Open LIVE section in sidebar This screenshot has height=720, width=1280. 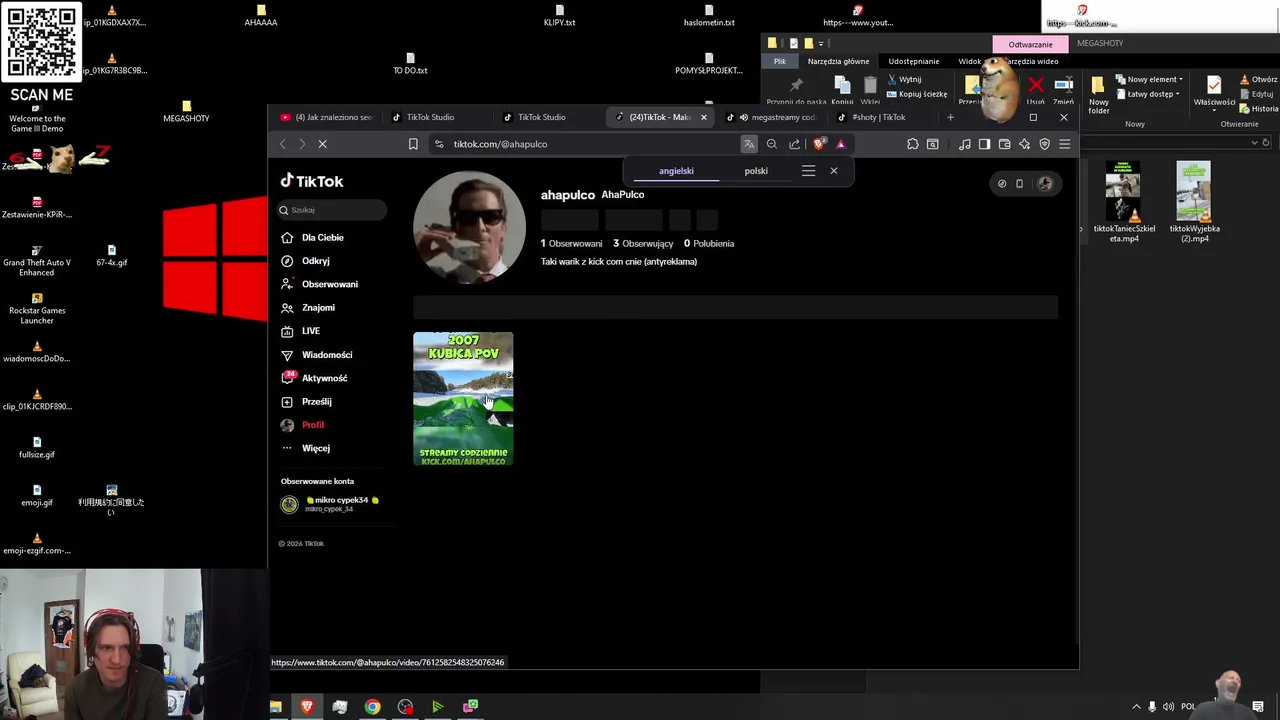(x=301, y=331)
